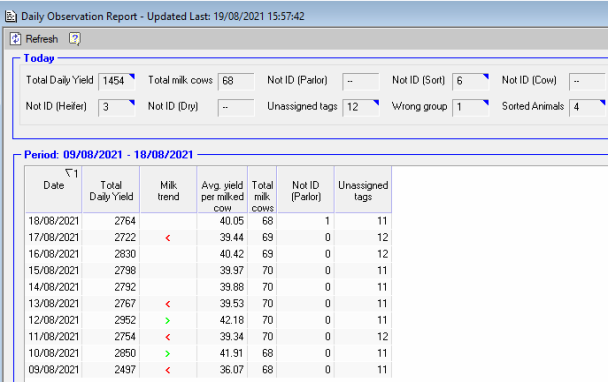Sort by Total milk cows column header
Screen dimensions: 608x382
[263, 189]
